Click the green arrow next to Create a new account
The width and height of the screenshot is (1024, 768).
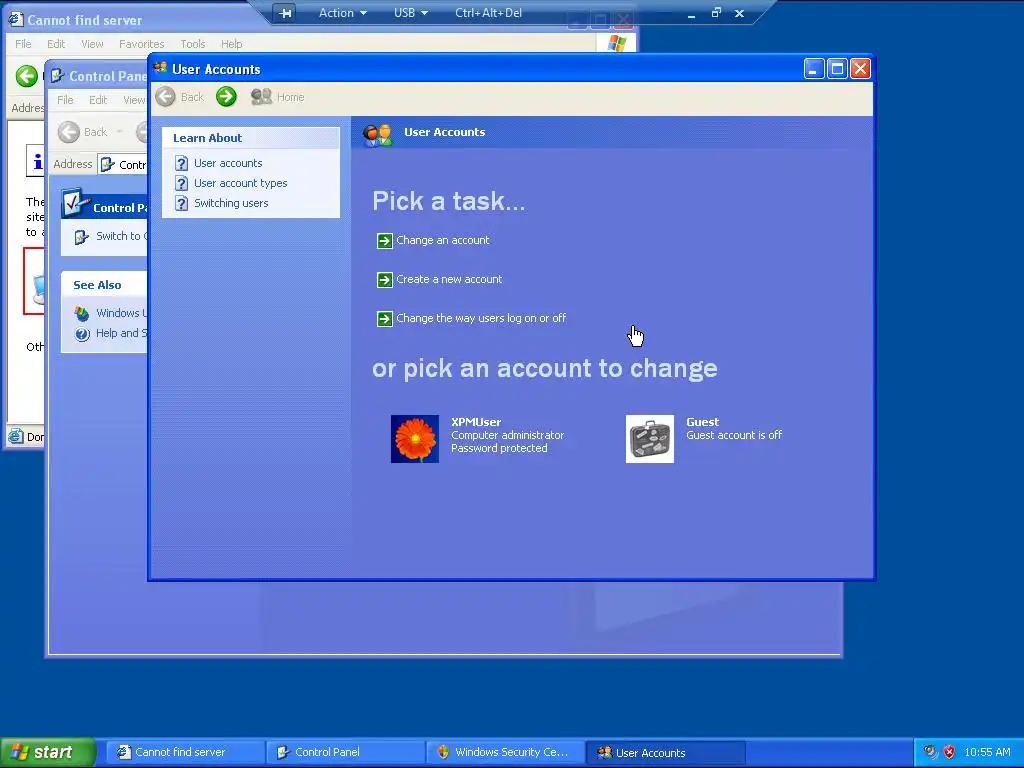(385, 280)
